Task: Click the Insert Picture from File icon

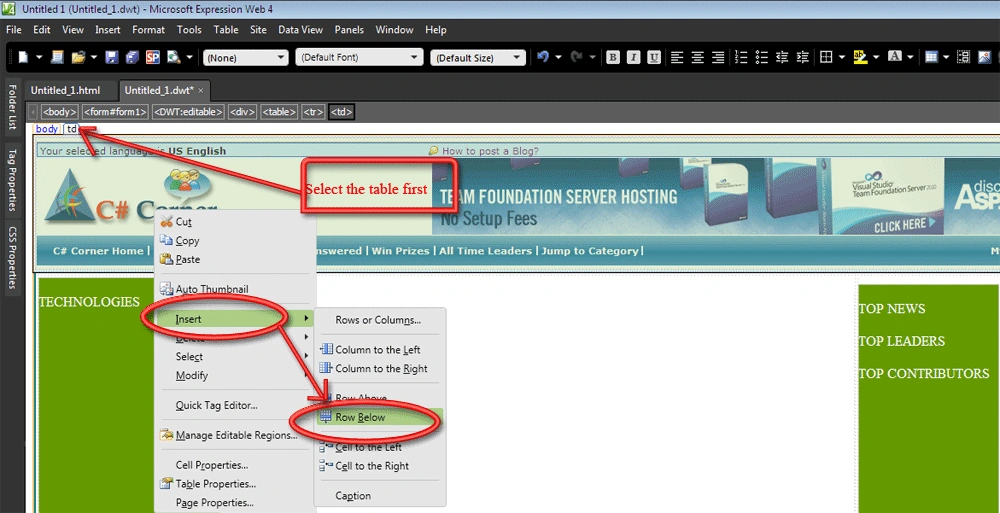Action: tap(985, 57)
